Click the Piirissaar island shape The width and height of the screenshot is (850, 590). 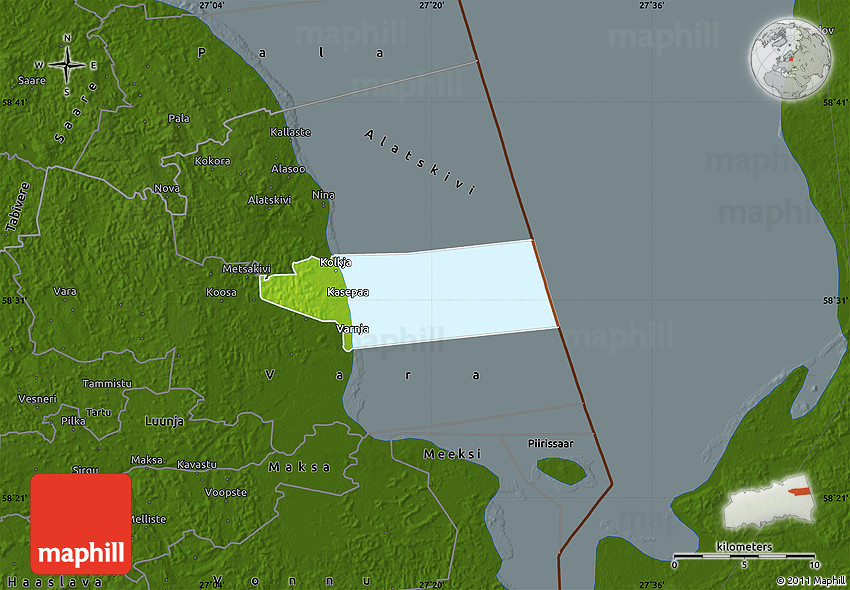pyautogui.click(x=561, y=470)
